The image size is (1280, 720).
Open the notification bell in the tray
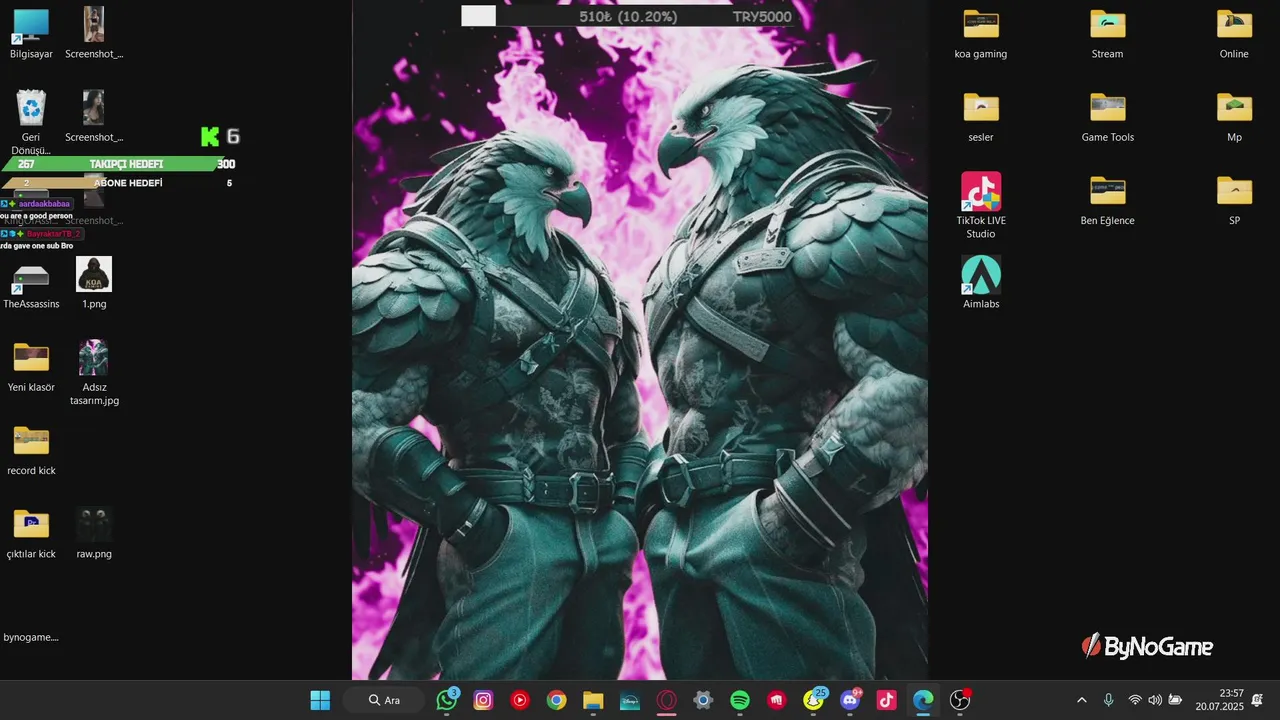point(1257,700)
